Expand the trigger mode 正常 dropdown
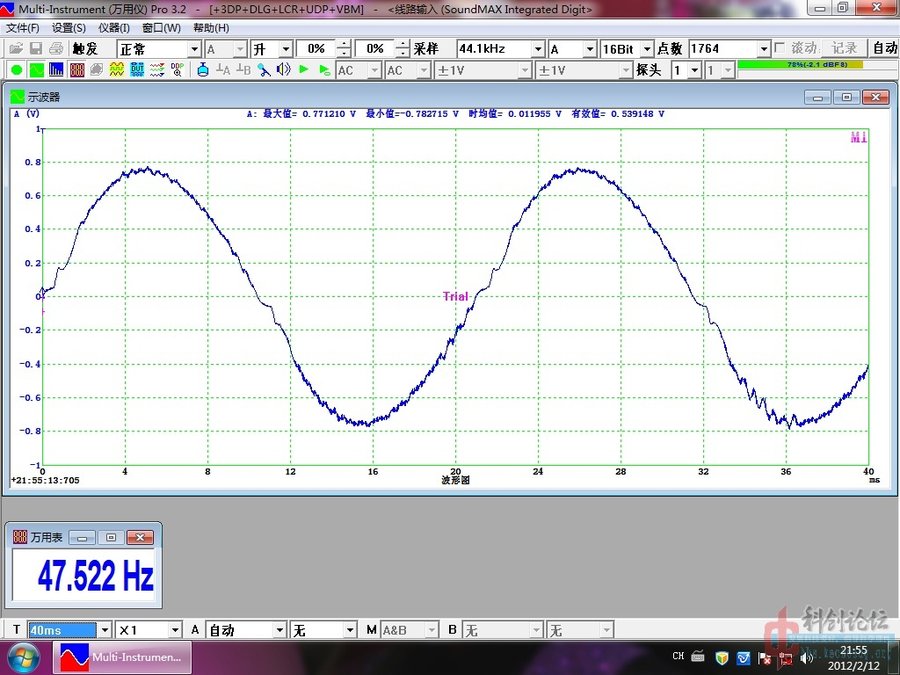900x675 pixels. 195,49
